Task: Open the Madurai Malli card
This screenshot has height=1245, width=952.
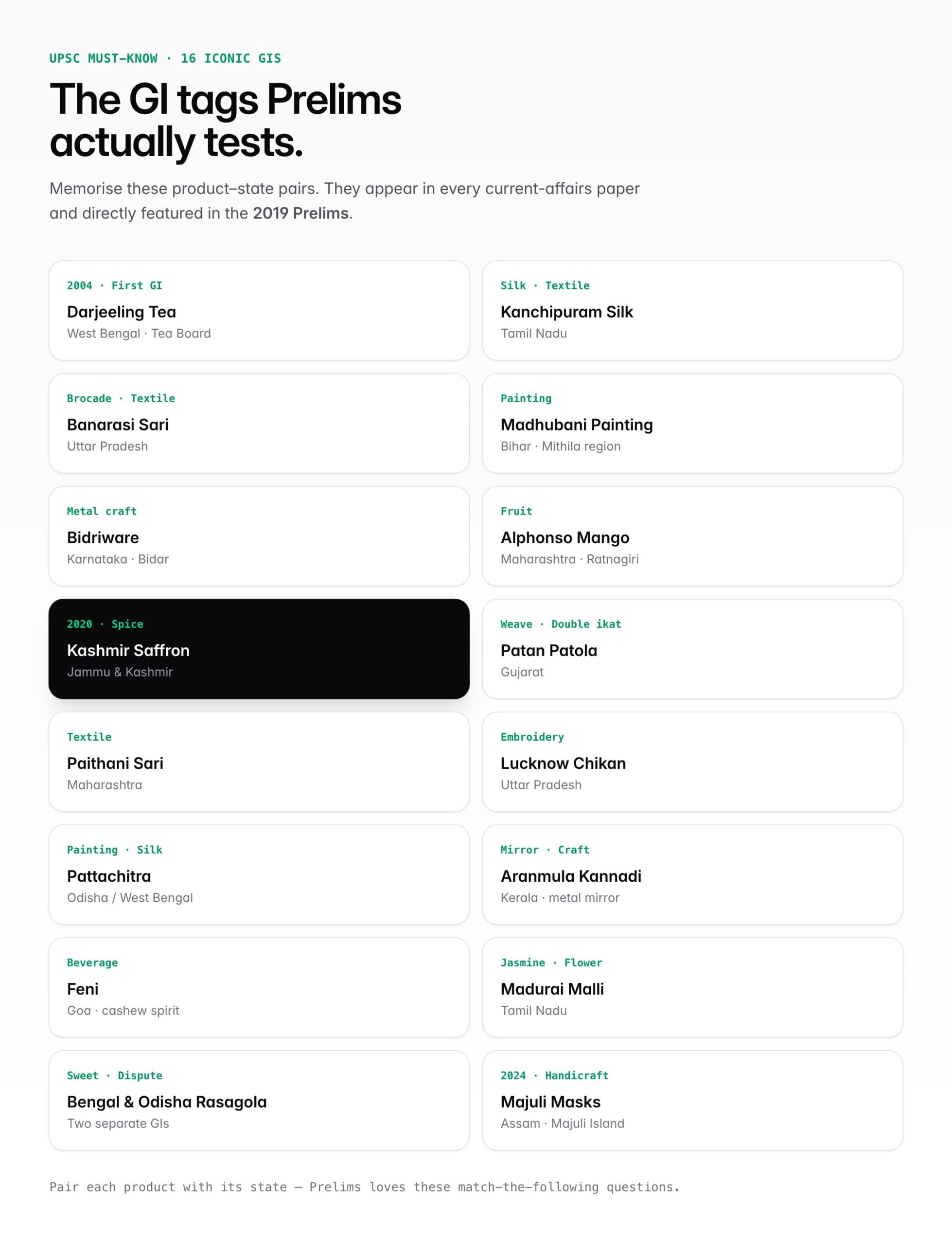Action: tap(692, 987)
